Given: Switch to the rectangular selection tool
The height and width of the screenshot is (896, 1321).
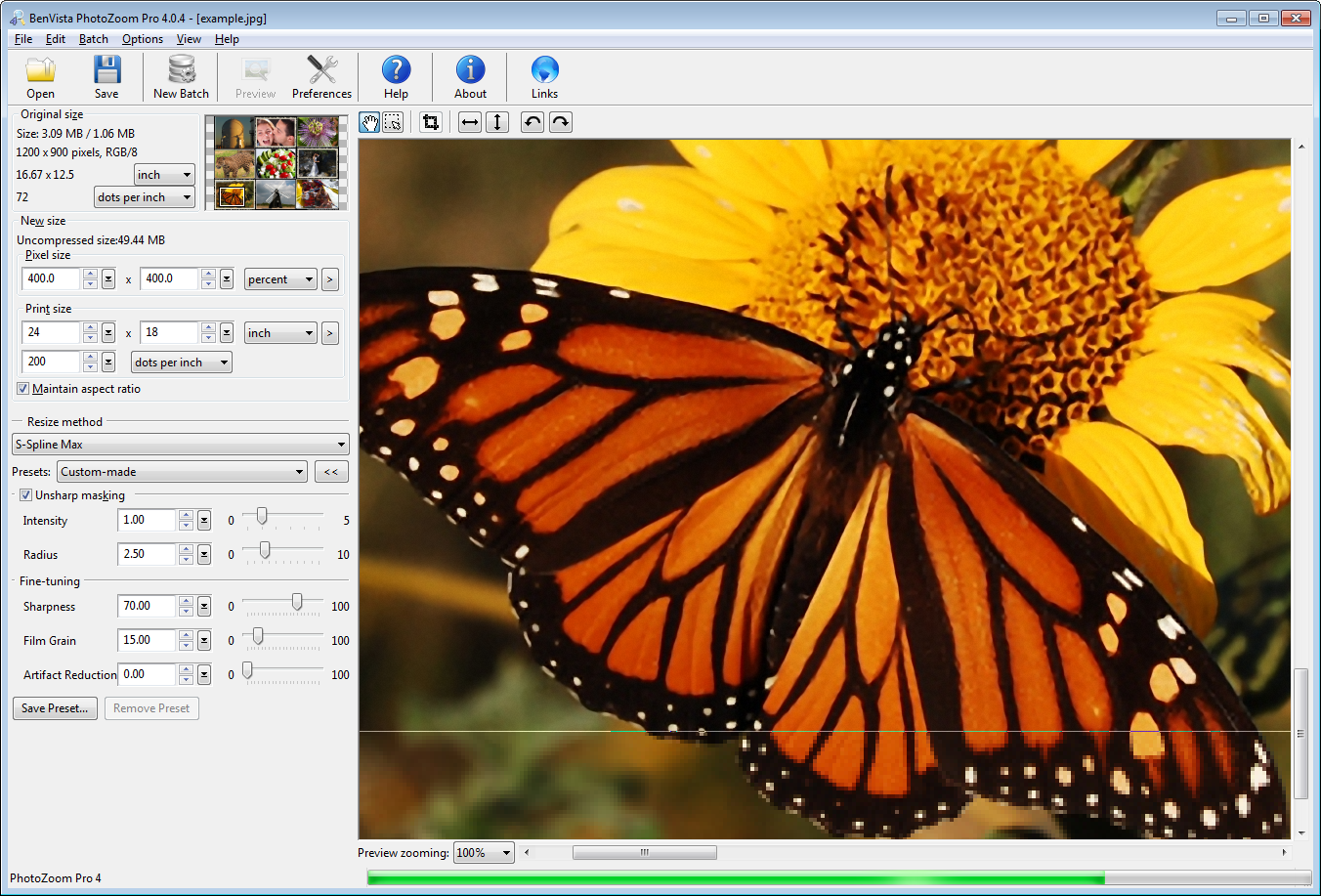Looking at the screenshot, I should pyautogui.click(x=394, y=122).
